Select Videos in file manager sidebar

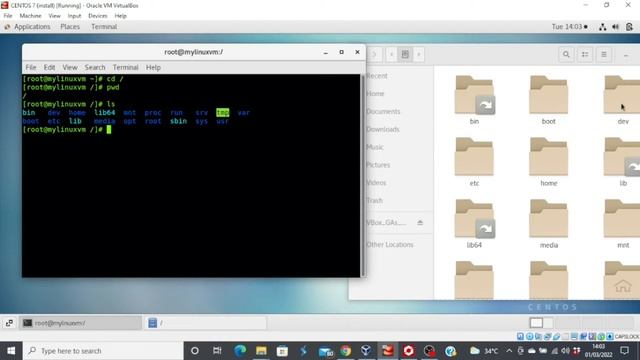tap(376, 183)
